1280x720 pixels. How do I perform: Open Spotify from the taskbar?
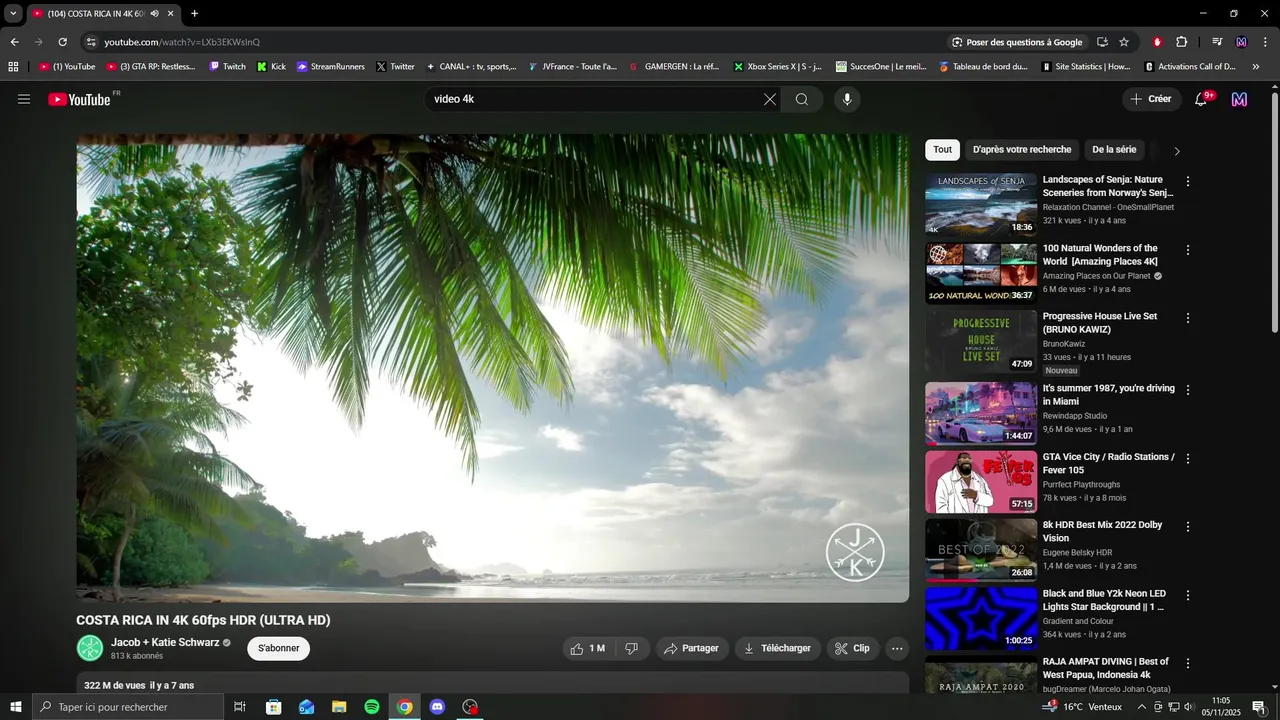click(372, 707)
